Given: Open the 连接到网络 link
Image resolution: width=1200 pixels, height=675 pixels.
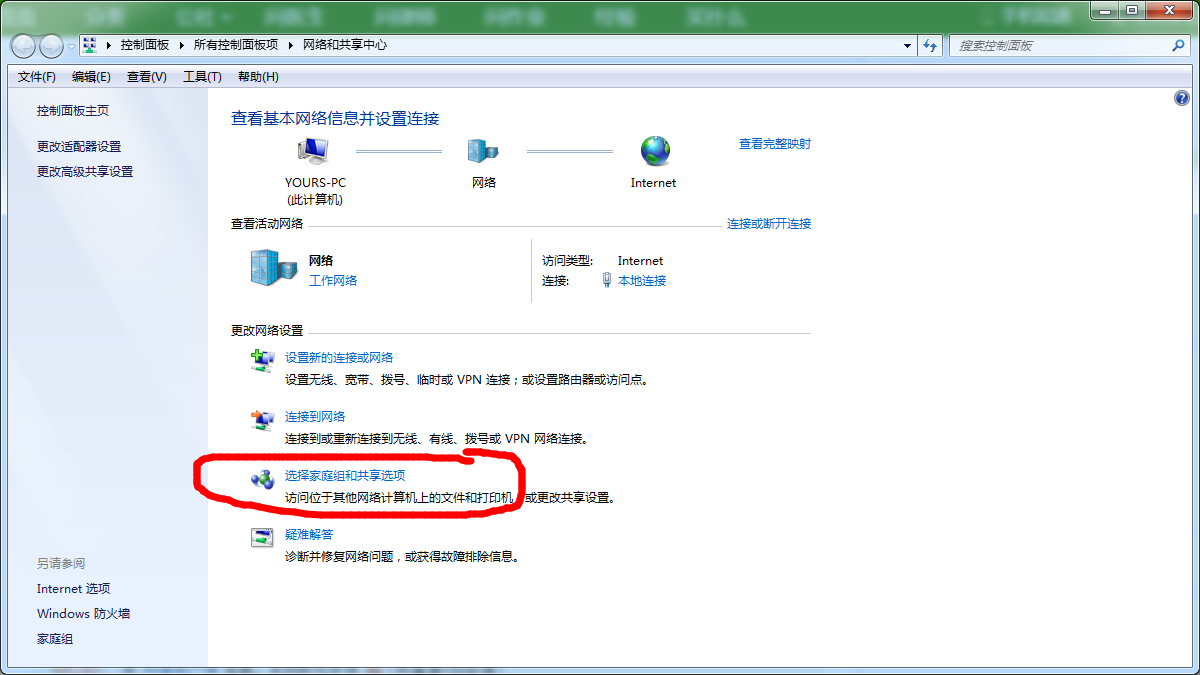Looking at the screenshot, I should click(315, 417).
